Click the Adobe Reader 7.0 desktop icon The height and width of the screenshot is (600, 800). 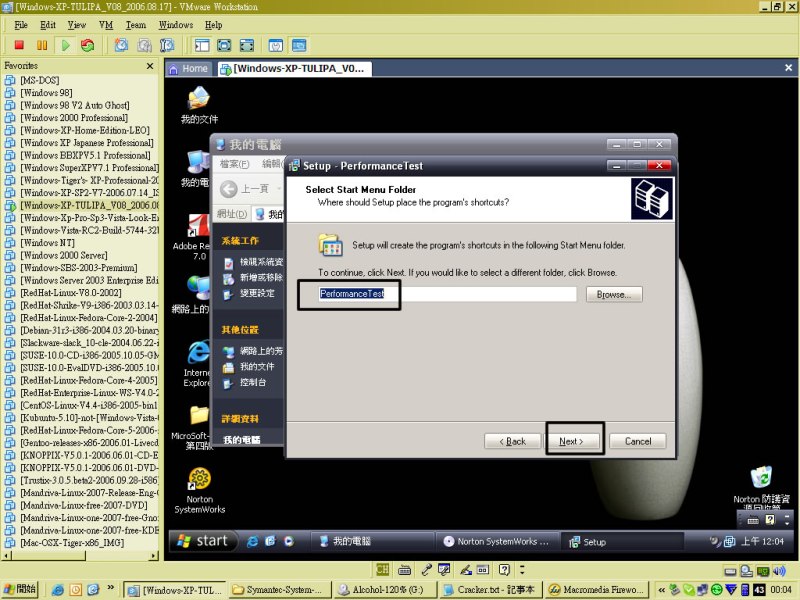(192, 238)
